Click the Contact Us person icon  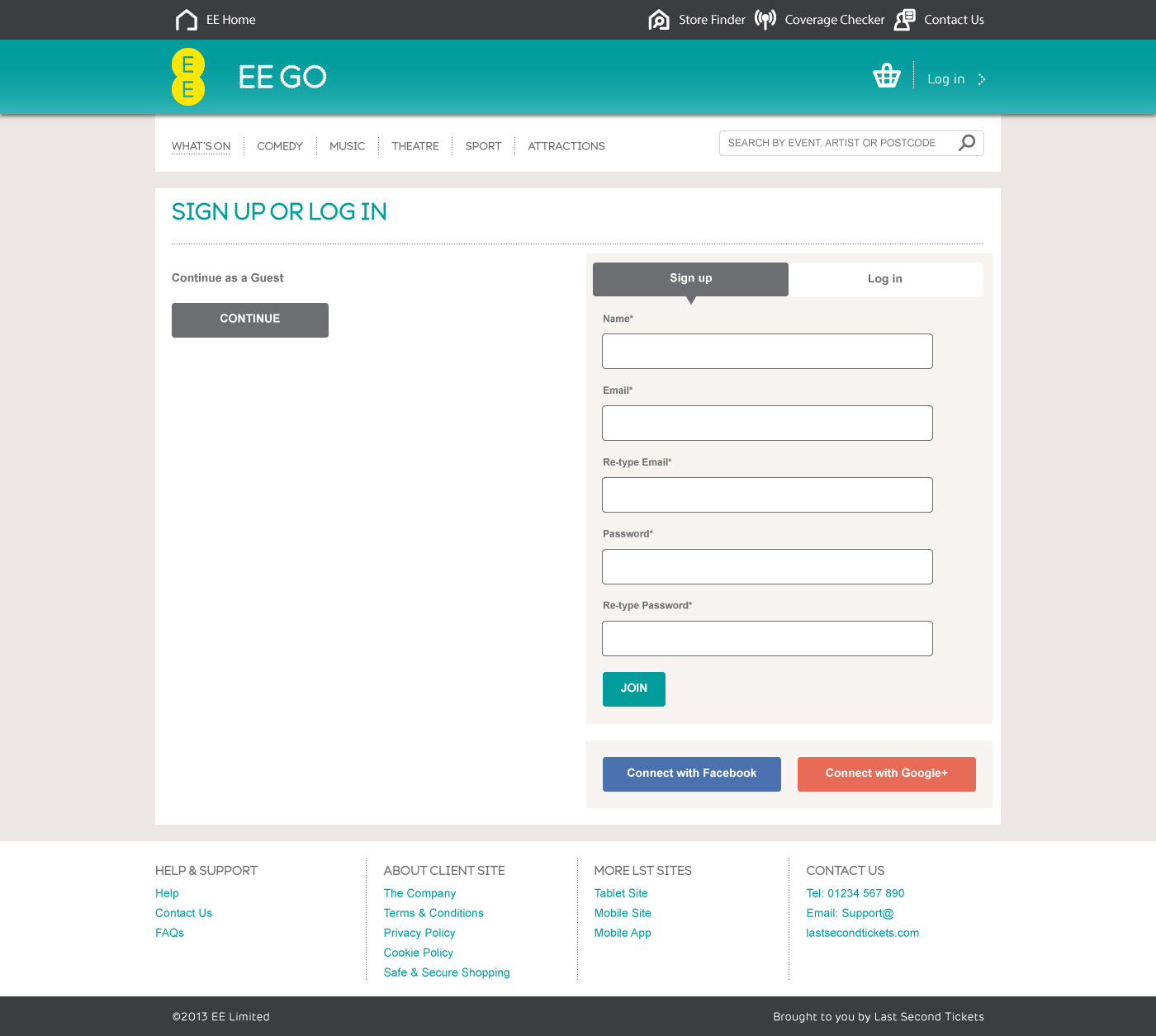click(x=905, y=20)
